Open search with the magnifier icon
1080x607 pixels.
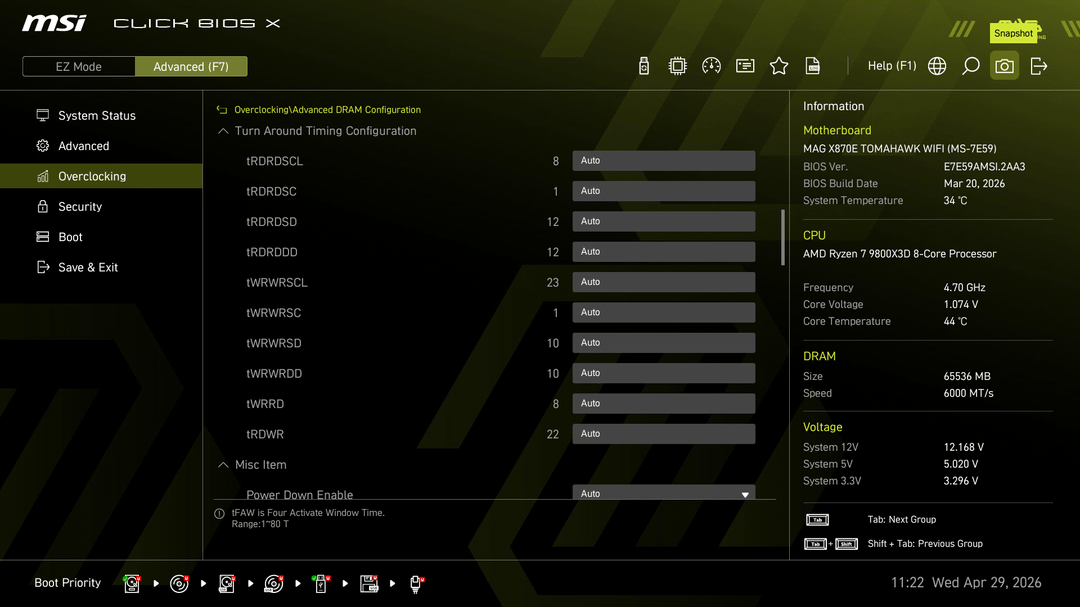coord(970,66)
